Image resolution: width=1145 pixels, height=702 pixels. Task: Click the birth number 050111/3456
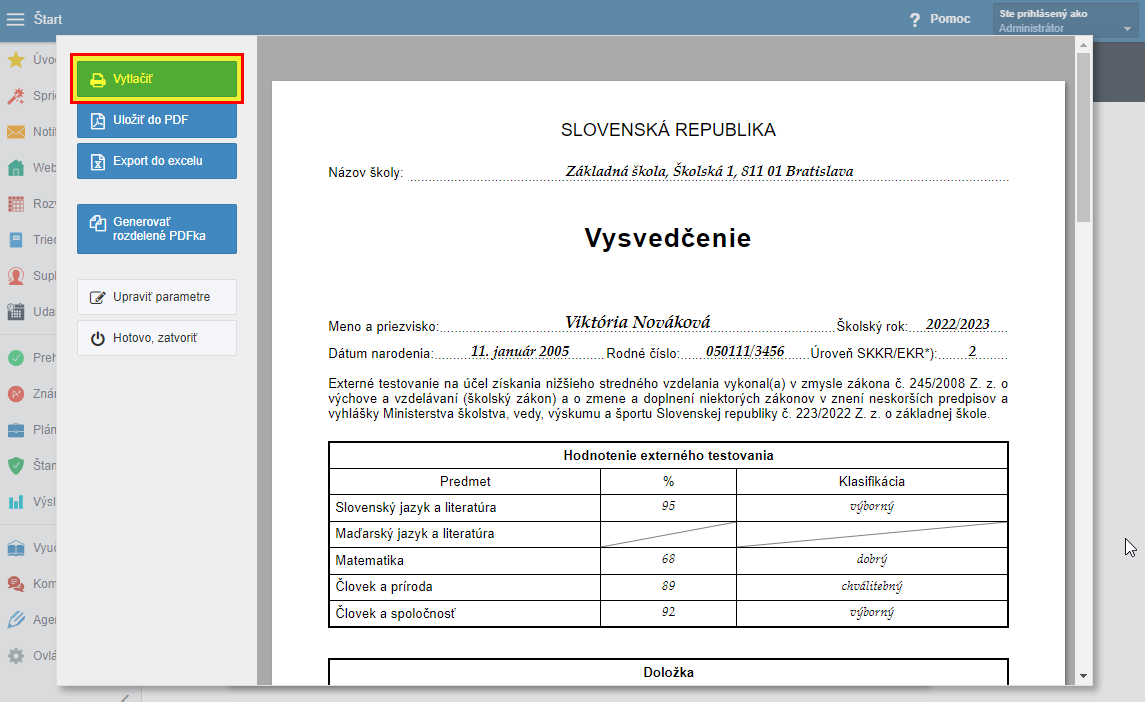[x=745, y=351]
